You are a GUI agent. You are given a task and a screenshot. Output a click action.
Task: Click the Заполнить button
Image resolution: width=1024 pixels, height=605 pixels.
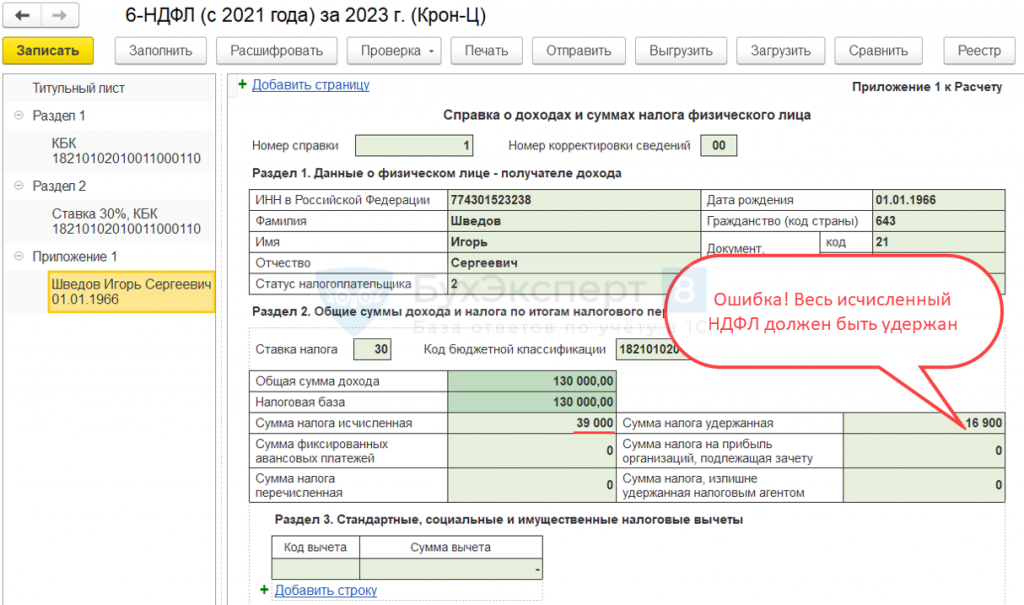[x=161, y=51]
